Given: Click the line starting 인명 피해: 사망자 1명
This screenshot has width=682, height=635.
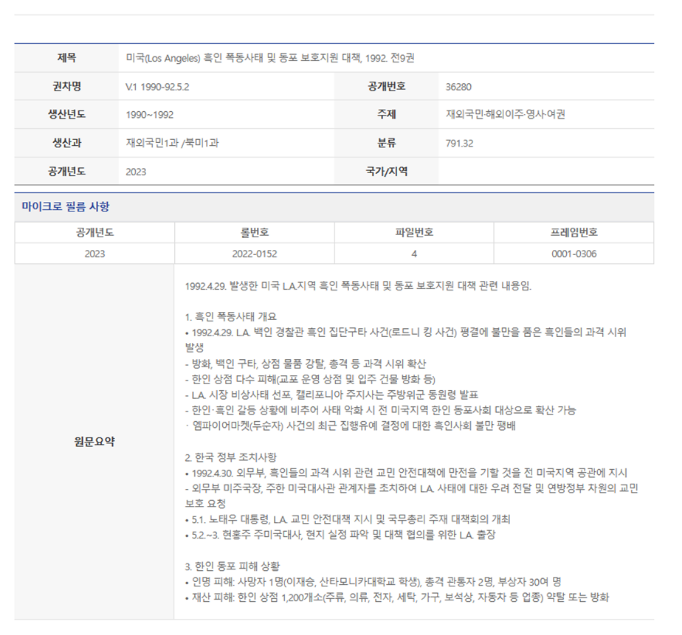Looking at the screenshot, I should point(373,582).
